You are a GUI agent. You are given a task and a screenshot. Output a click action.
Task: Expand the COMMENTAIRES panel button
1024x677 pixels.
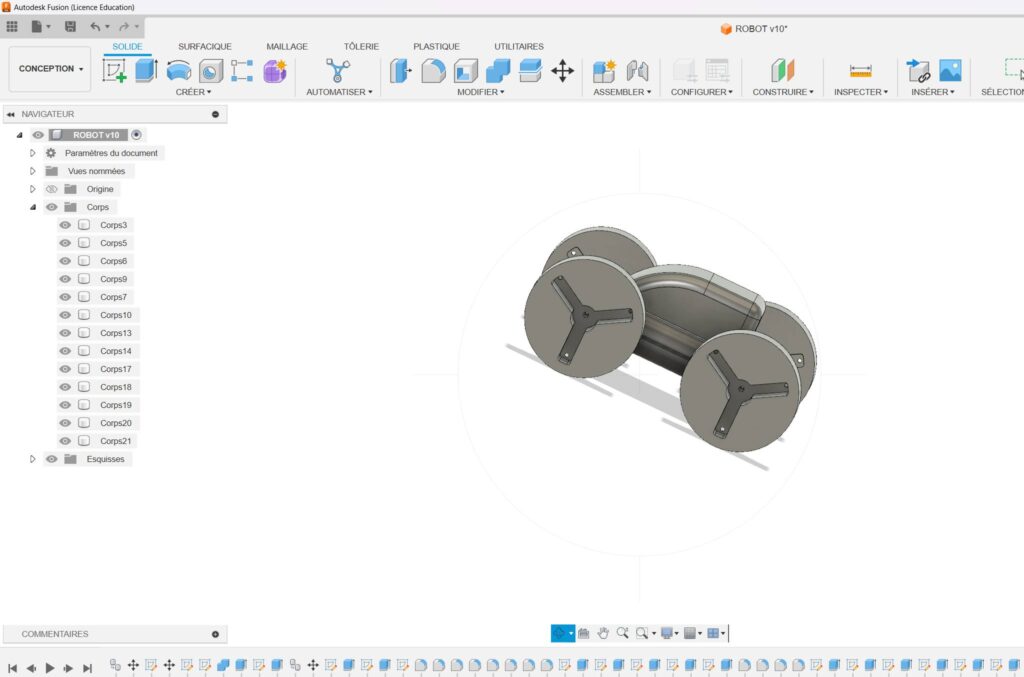pos(216,634)
